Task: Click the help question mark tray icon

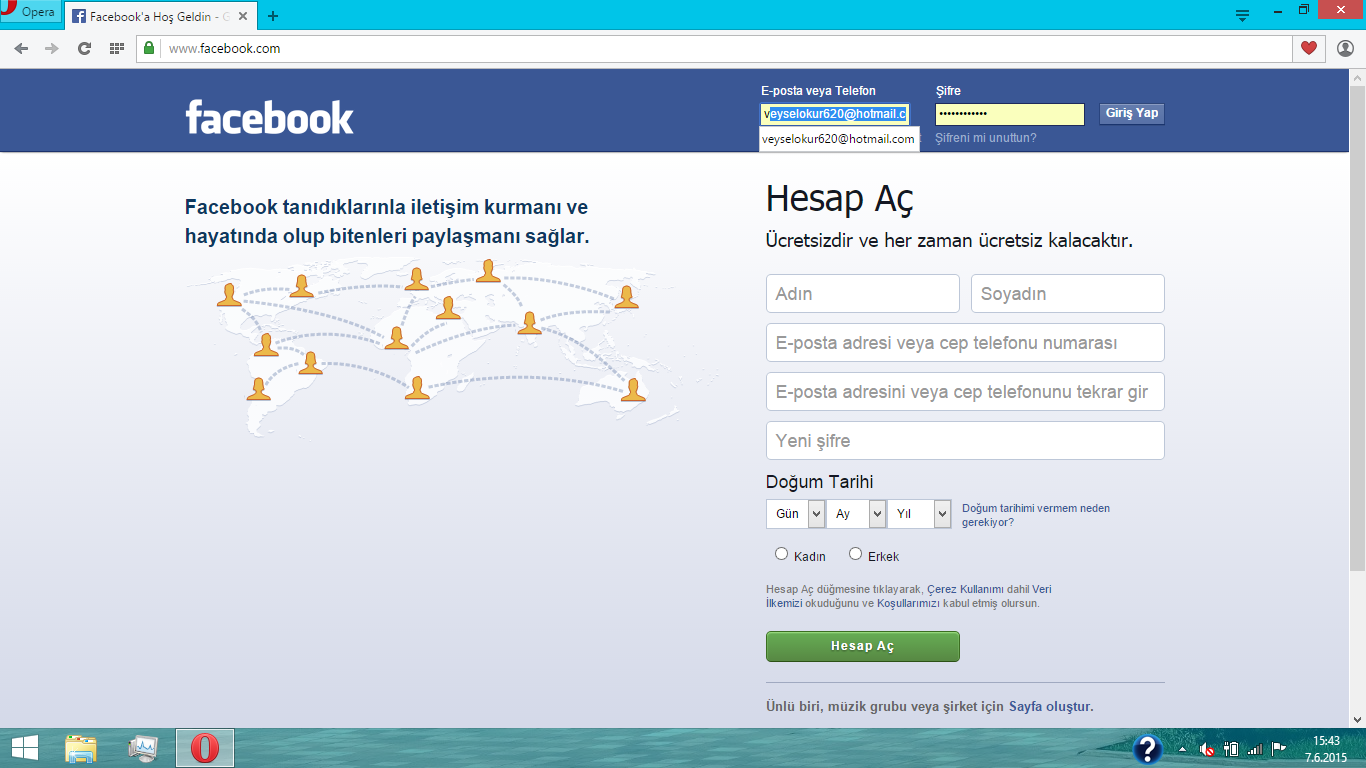Action: pos(1148,749)
